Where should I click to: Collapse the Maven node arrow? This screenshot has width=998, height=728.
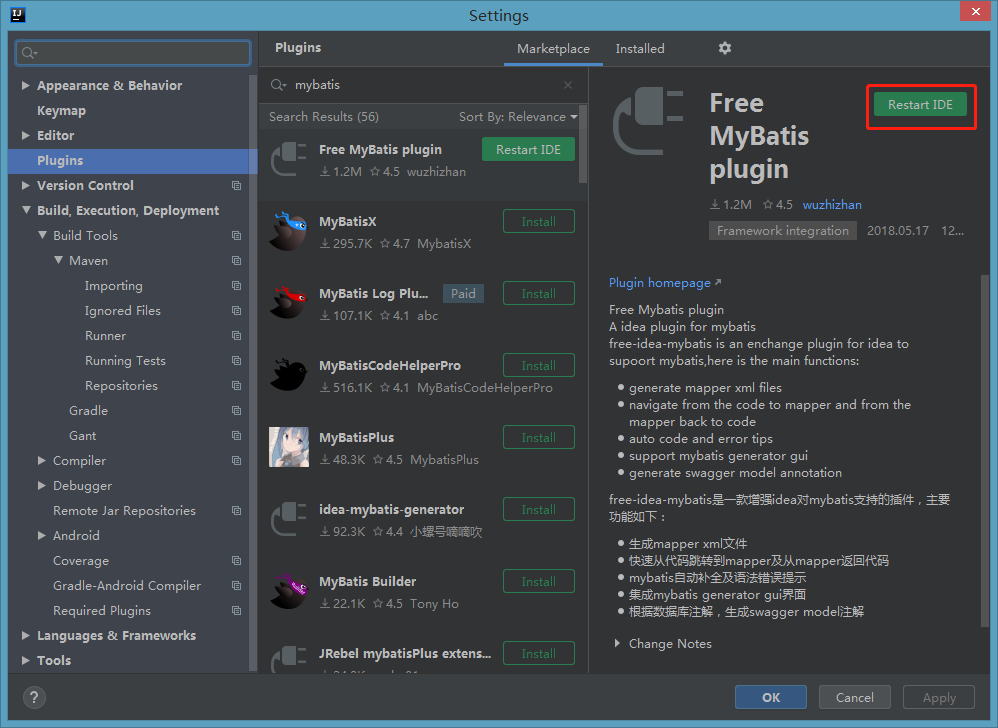click(58, 260)
